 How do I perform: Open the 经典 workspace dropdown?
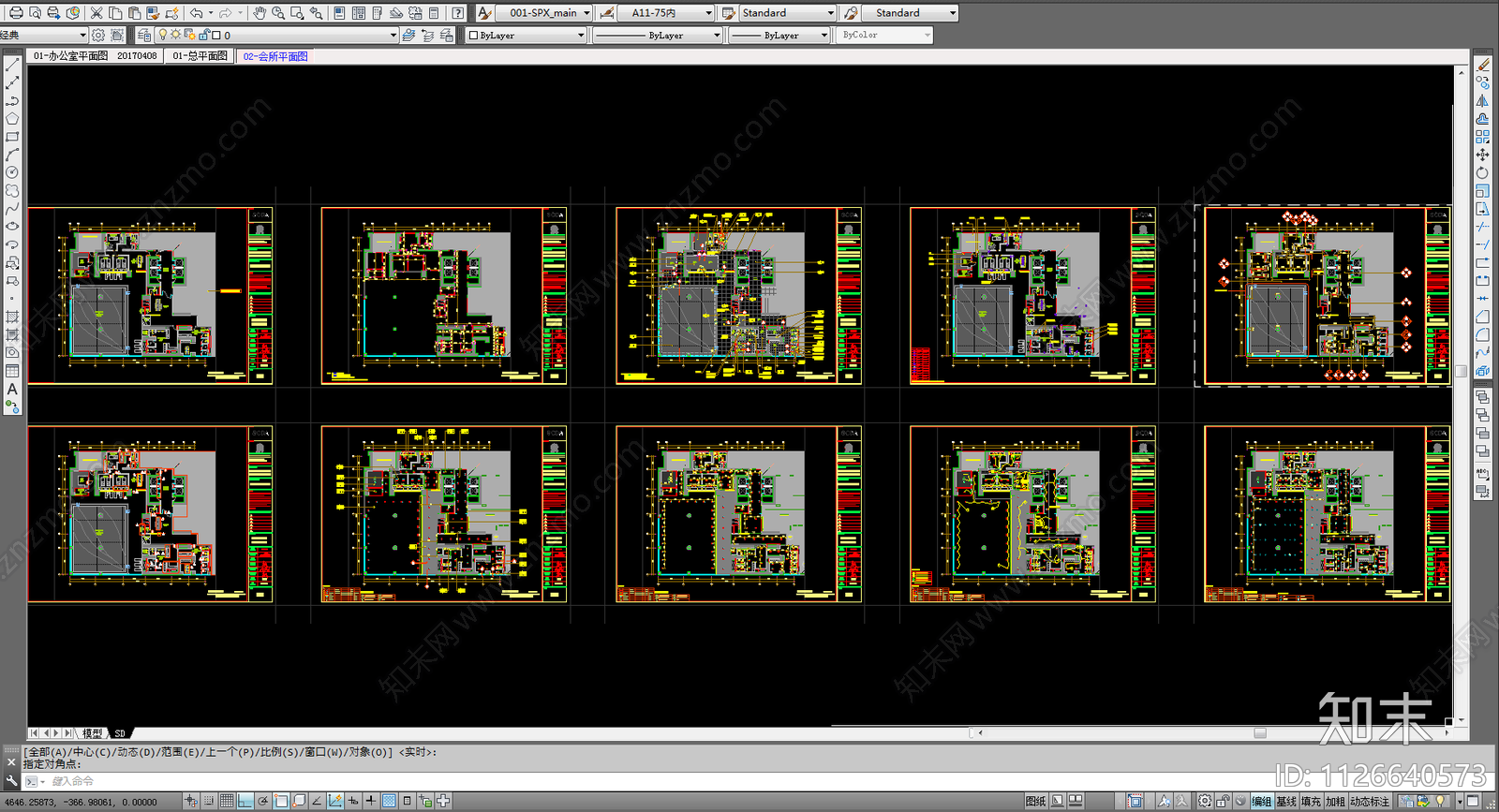(x=43, y=36)
